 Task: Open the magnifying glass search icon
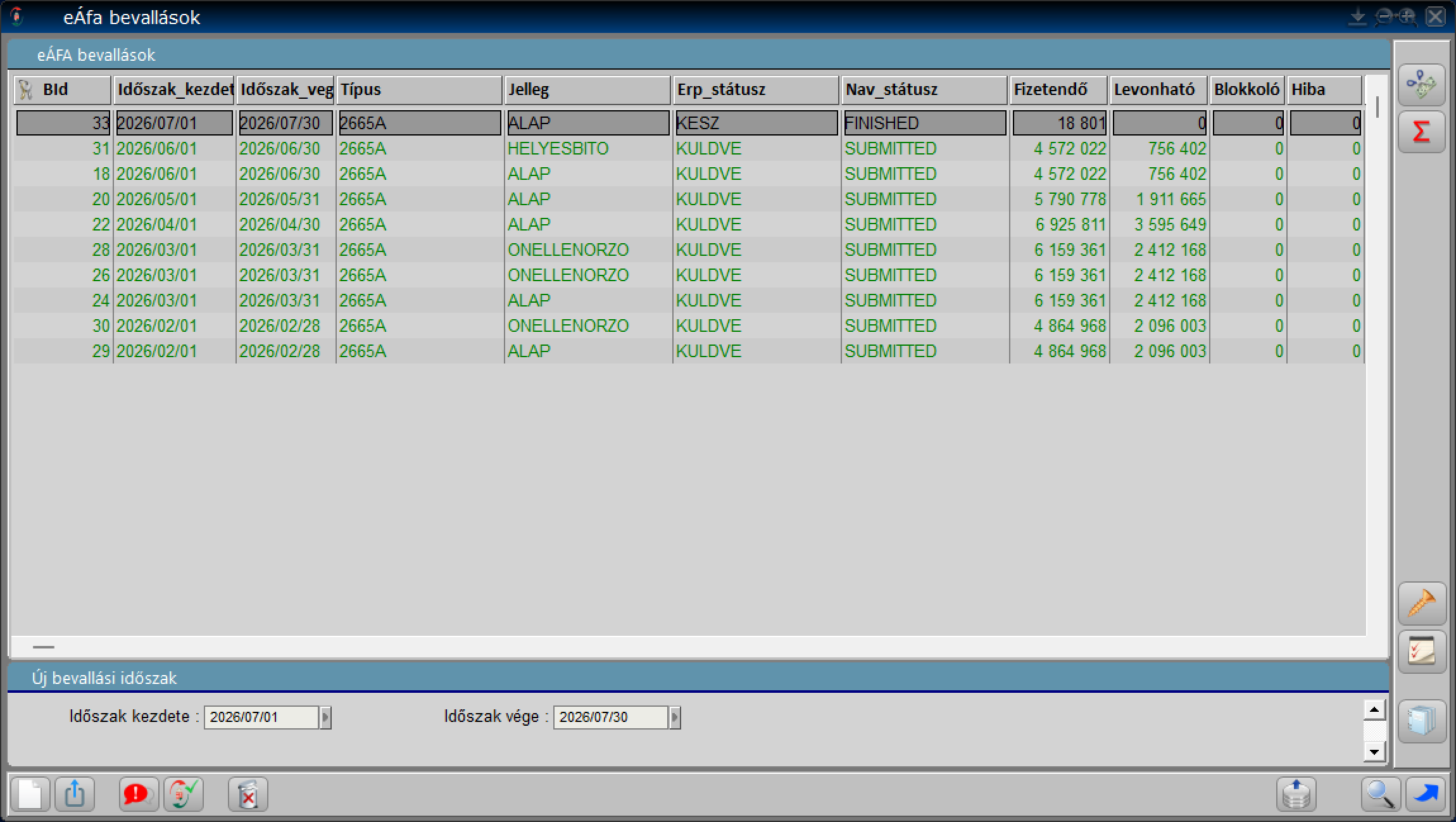pyautogui.click(x=1381, y=794)
